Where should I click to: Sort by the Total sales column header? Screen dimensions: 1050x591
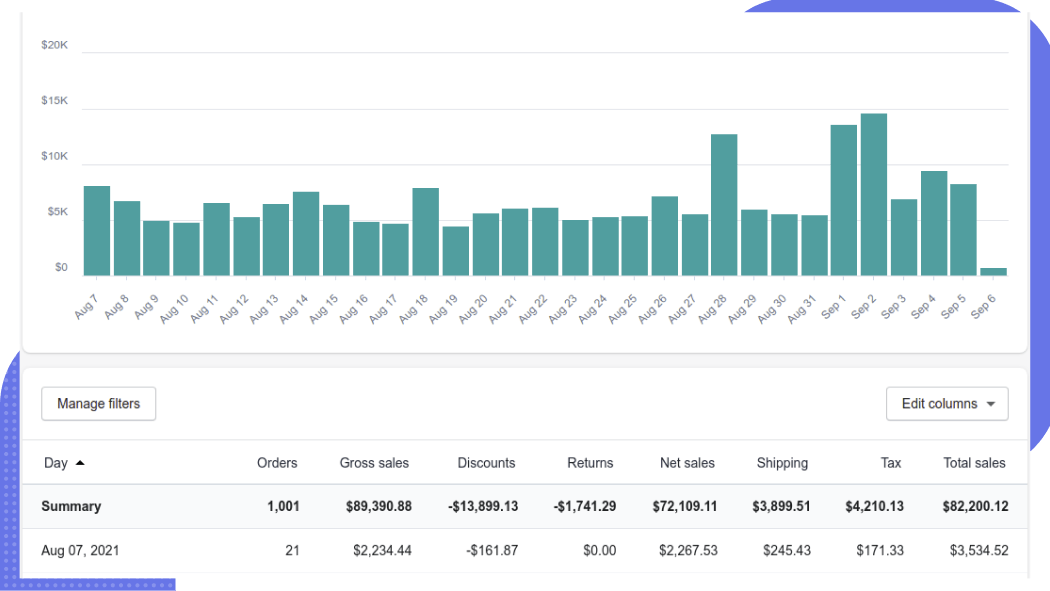pos(974,463)
